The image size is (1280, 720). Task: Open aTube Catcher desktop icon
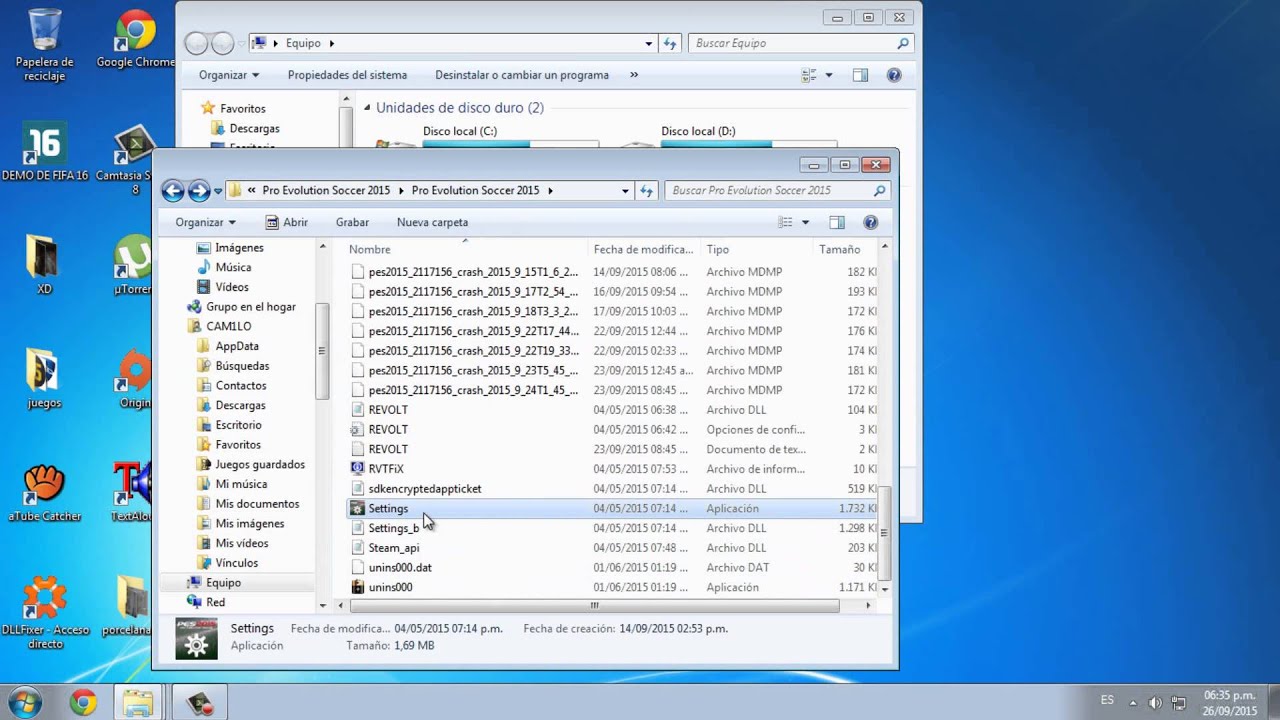[45, 493]
